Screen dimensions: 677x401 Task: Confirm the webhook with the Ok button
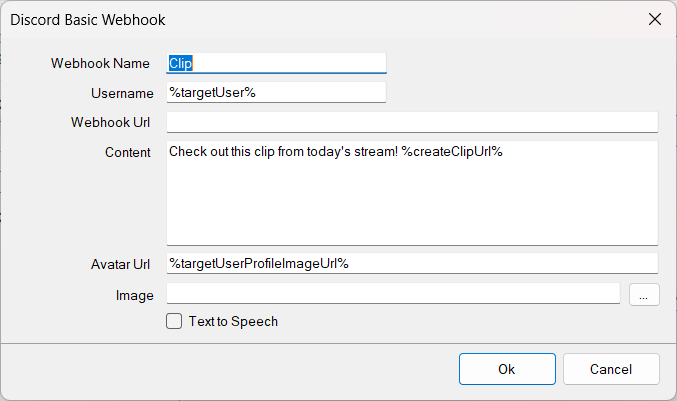(507, 369)
